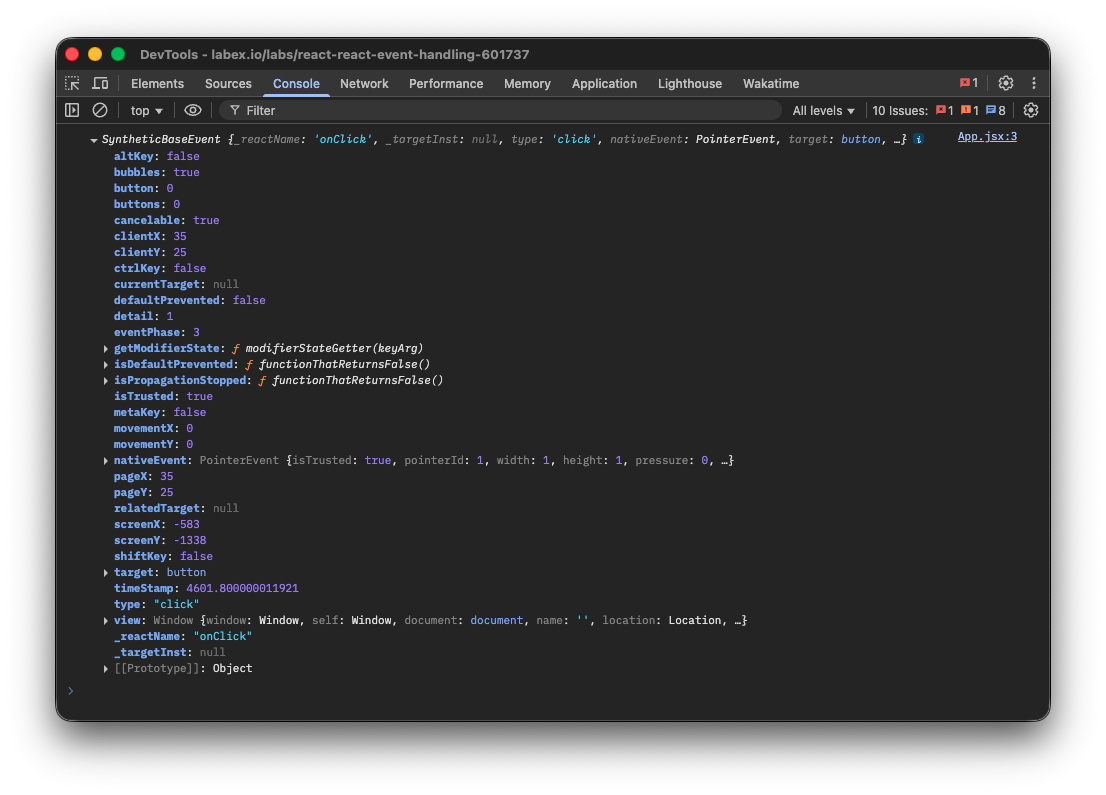Image resolution: width=1106 pixels, height=795 pixels.
Task: Open the three-dot DevTools menu
Action: (x=1033, y=83)
